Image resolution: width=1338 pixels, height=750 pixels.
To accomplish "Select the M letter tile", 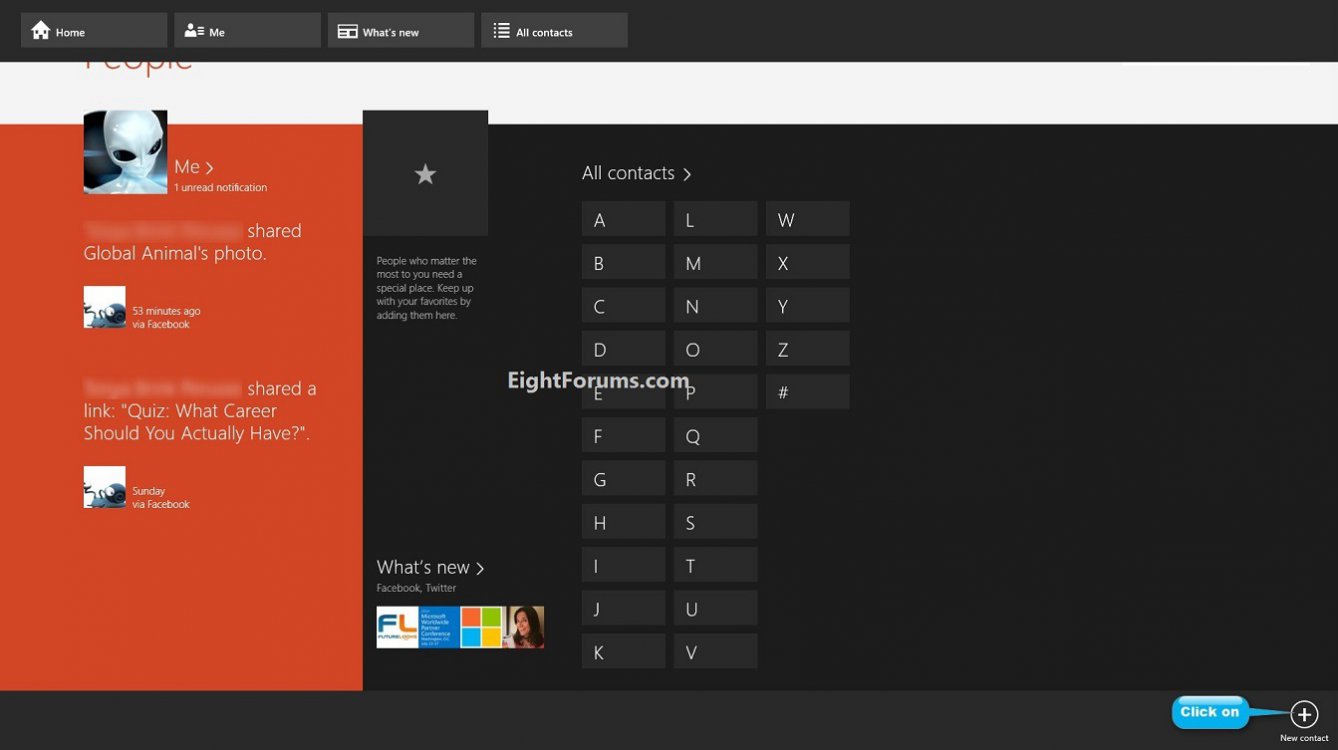I will click(715, 262).
